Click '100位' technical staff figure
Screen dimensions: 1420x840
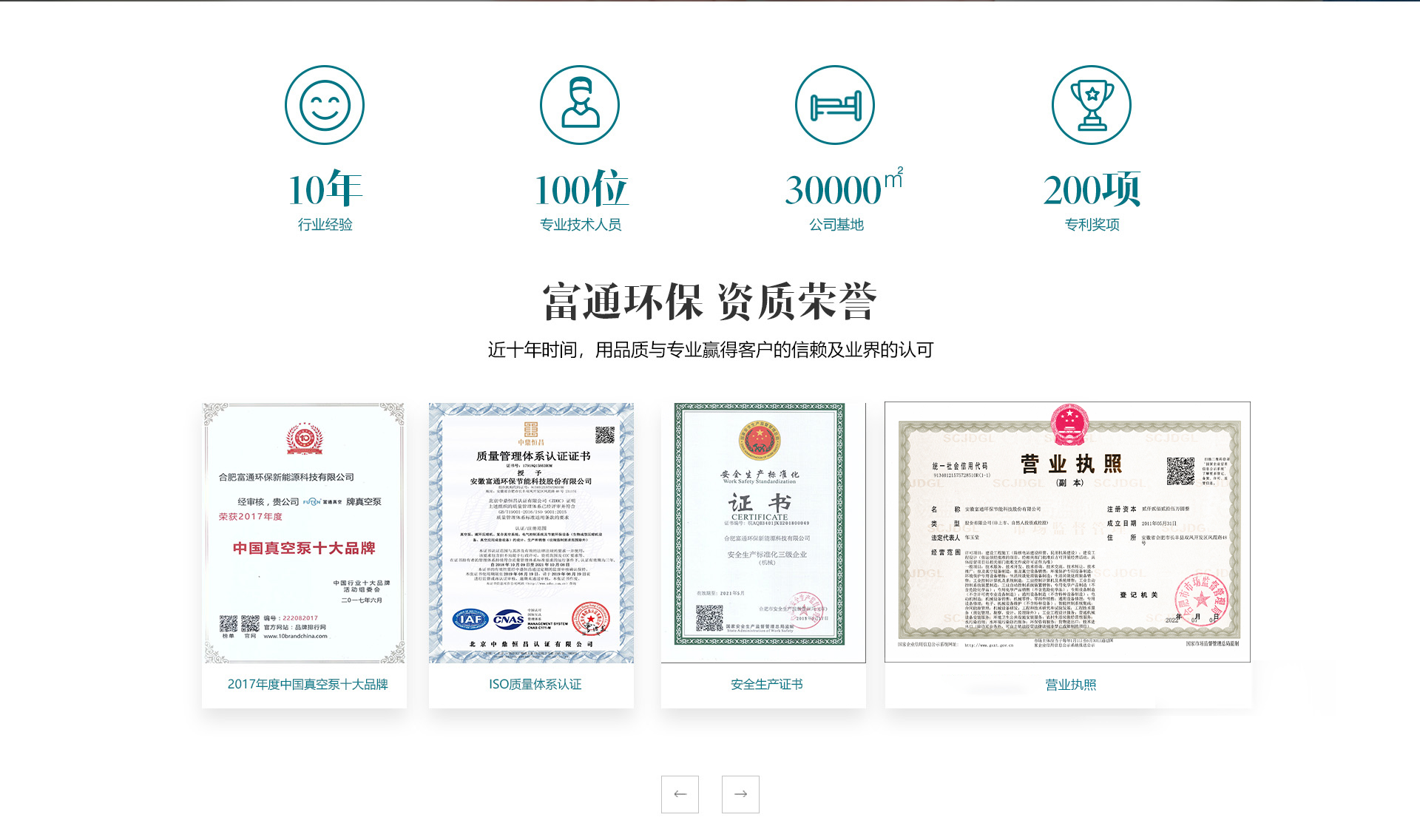(x=581, y=189)
